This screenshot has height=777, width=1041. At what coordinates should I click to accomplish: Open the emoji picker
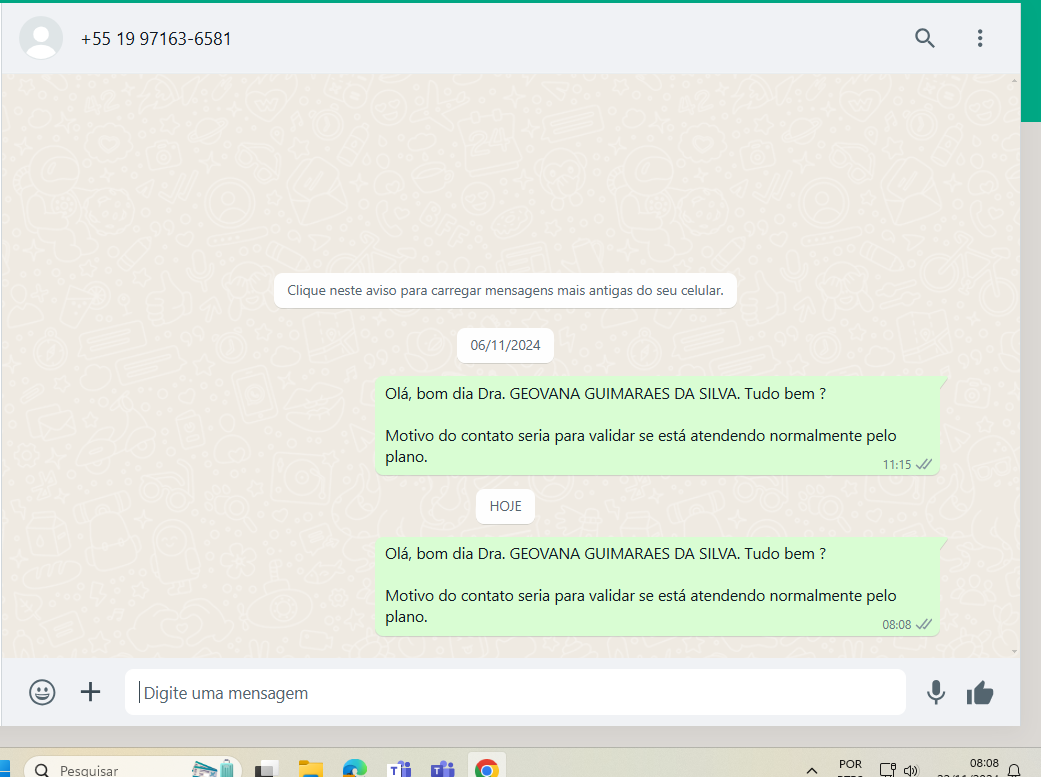coord(42,692)
